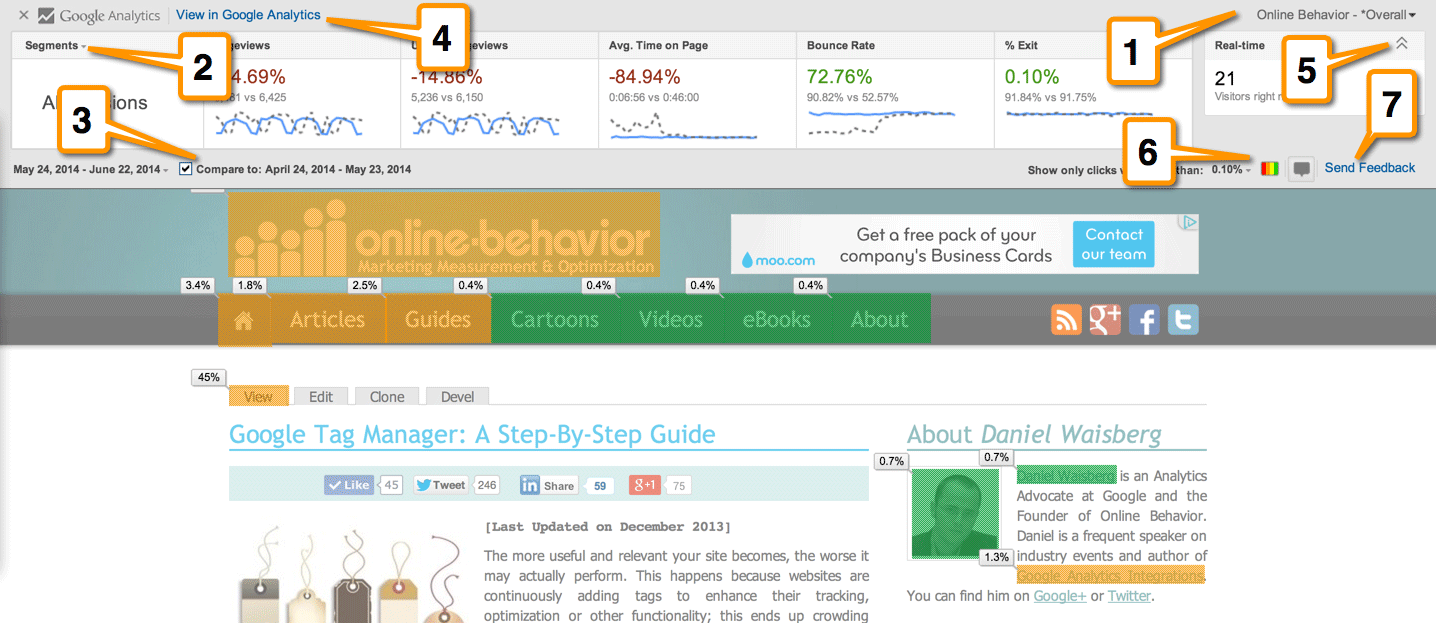The width and height of the screenshot is (1436, 623).
Task: Select the Cartoons navigation tab
Action: tap(555, 319)
